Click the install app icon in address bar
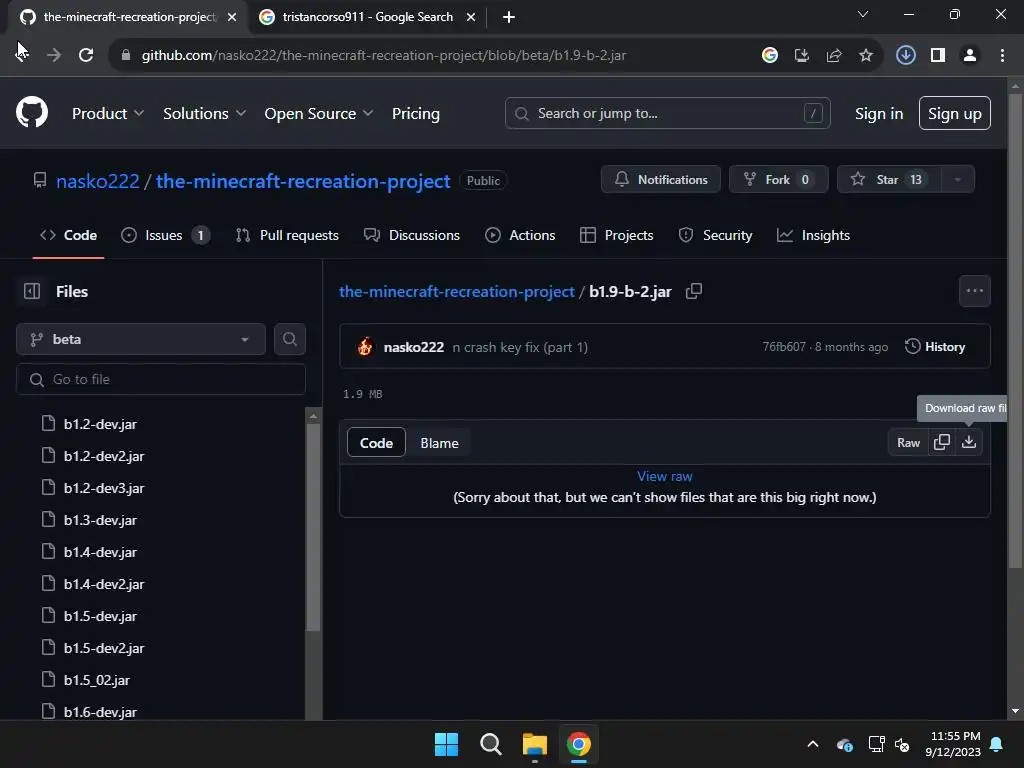The height and width of the screenshot is (768, 1024). (802, 56)
